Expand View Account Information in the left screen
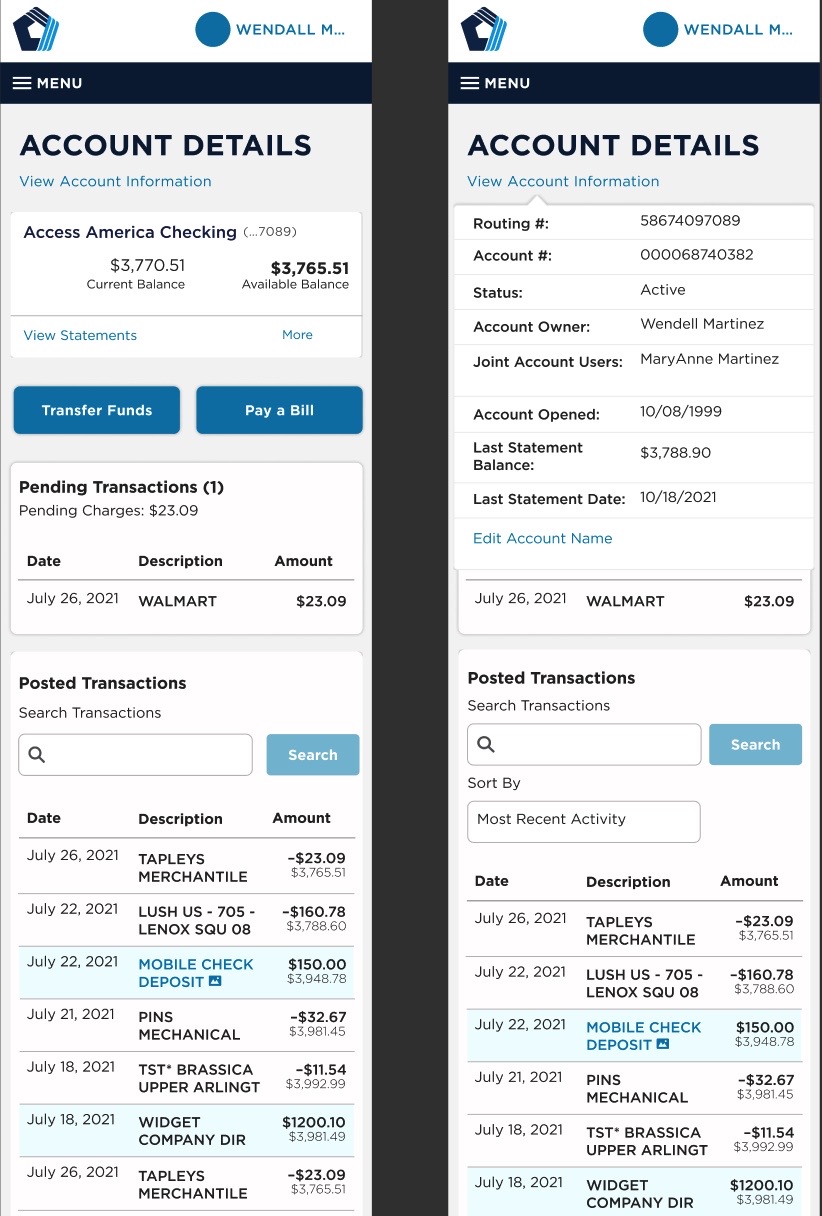Screen dimensions: 822x1216 [x=115, y=181]
